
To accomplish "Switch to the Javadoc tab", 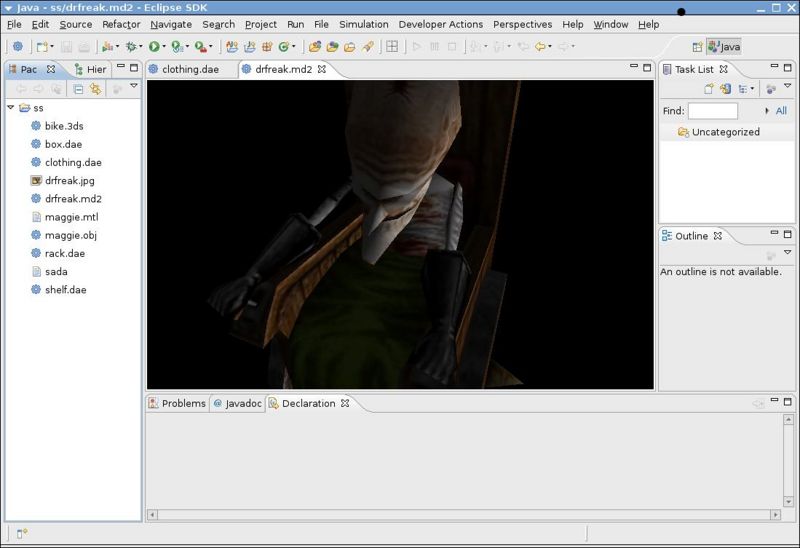I will (238, 403).
